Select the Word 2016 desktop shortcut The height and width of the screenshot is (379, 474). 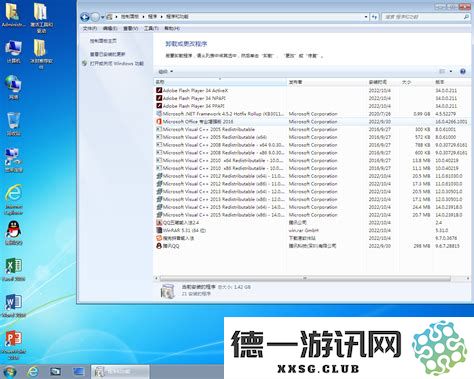click(13, 305)
